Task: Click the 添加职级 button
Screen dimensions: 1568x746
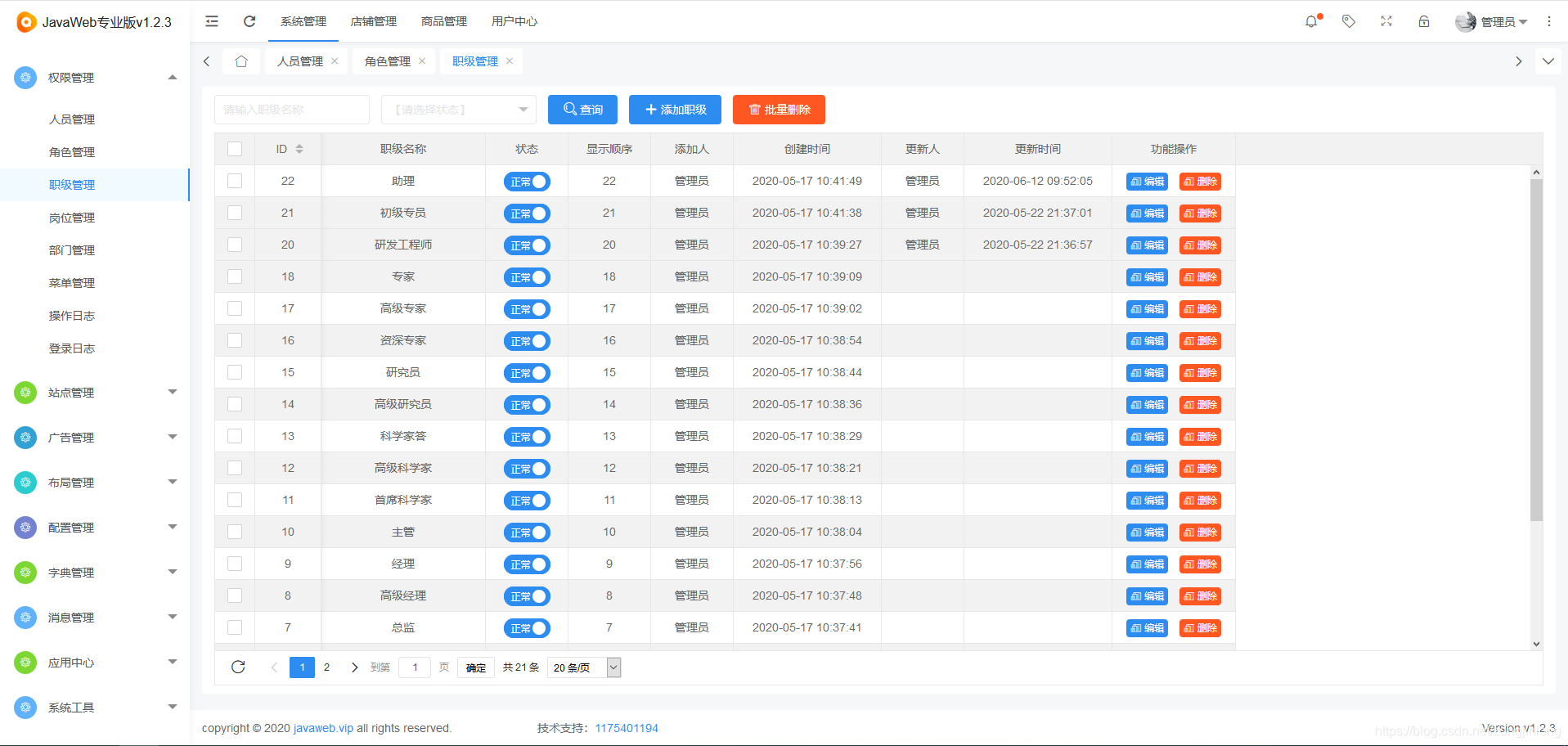Action: click(675, 110)
